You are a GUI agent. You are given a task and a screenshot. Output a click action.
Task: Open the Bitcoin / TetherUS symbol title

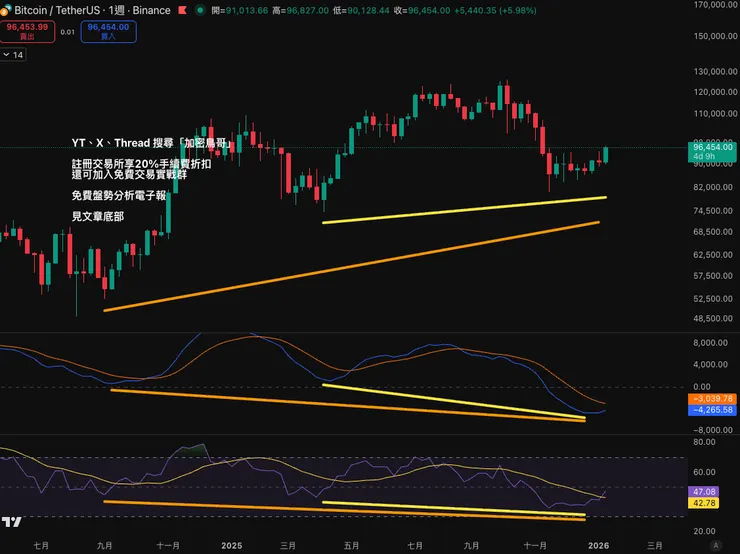coord(92,10)
